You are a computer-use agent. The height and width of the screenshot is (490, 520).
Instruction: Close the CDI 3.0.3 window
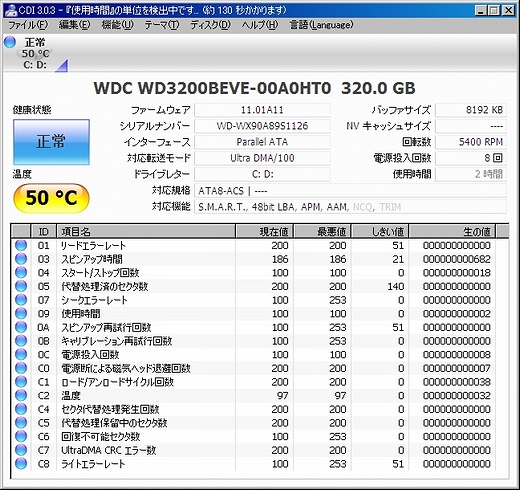(508, 11)
